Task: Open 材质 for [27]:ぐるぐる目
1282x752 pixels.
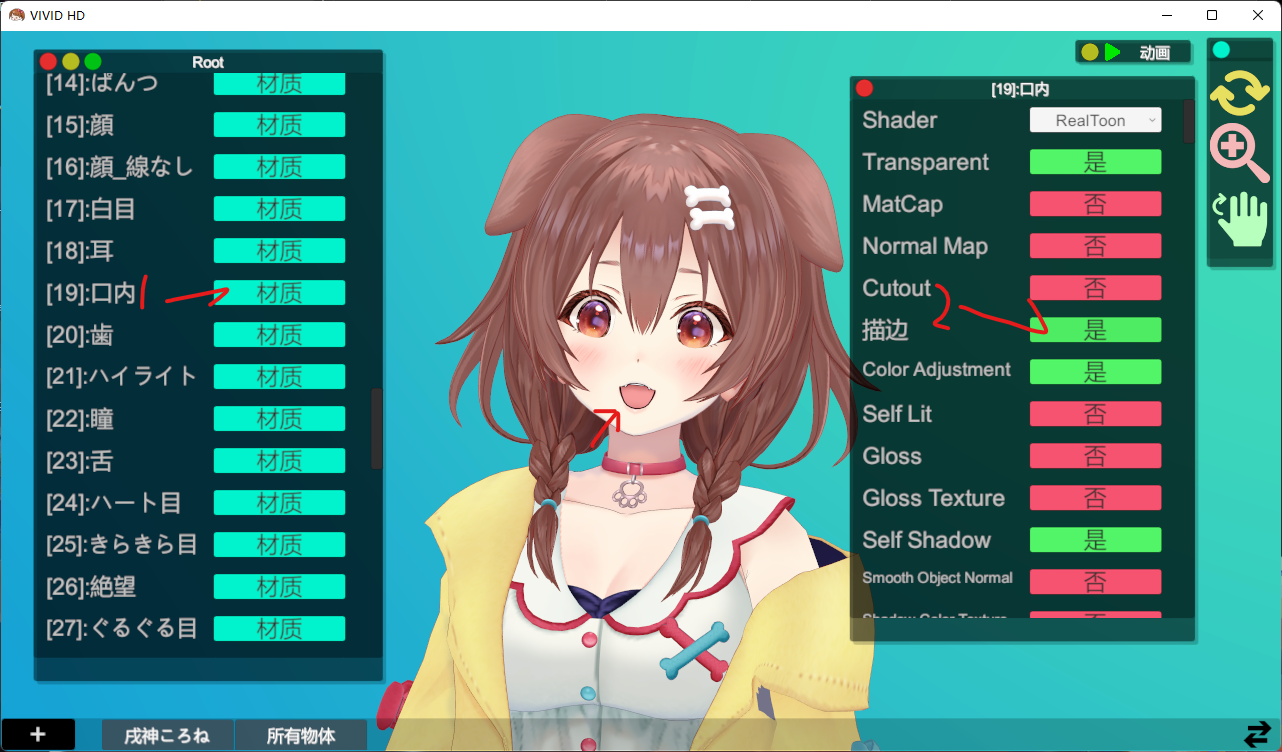Action: tap(279, 629)
